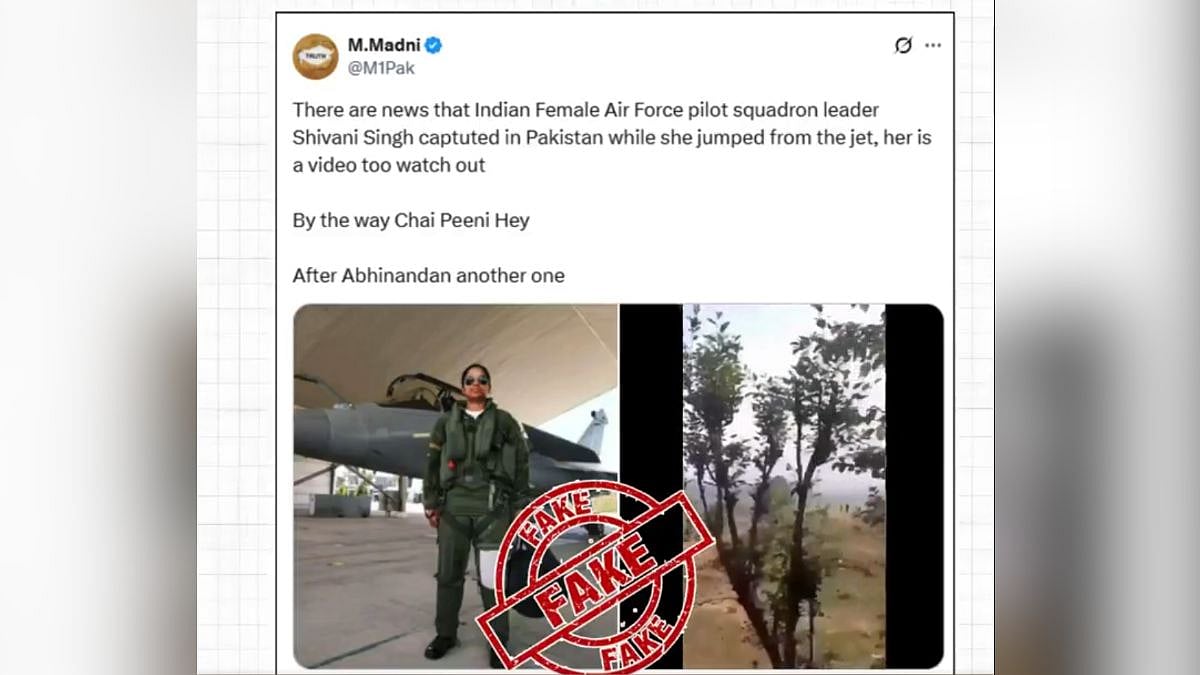Image resolution: width=1200 pixels, height=675 pixels.
Task: Click the @M1Pak handle
Action: pyautogui.click(x=381, y=68)
